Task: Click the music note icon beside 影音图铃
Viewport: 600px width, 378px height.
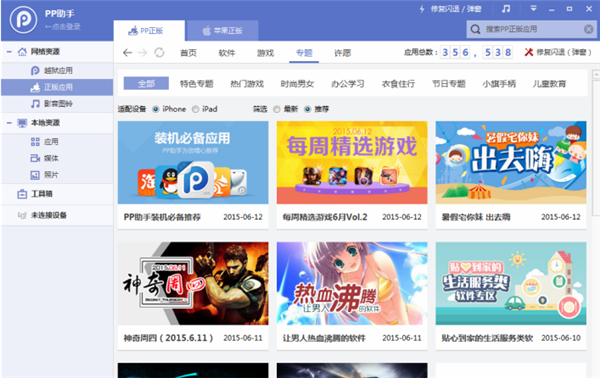Action: pos(35,104)
